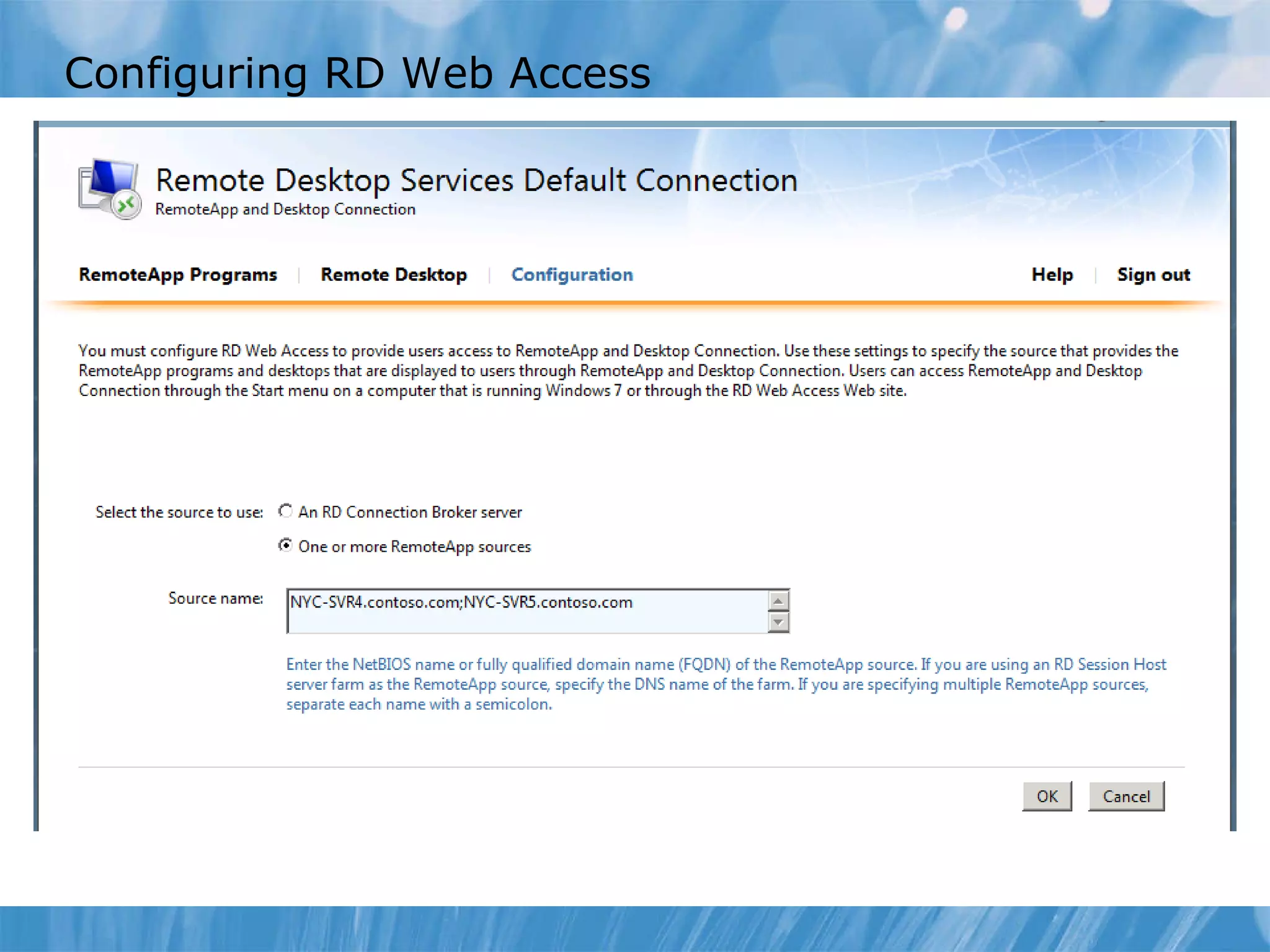The height and width of the screenshot is (952, 1270).
Task: Confirm settings with the OK button
Action: click(x=1047, y=796)
